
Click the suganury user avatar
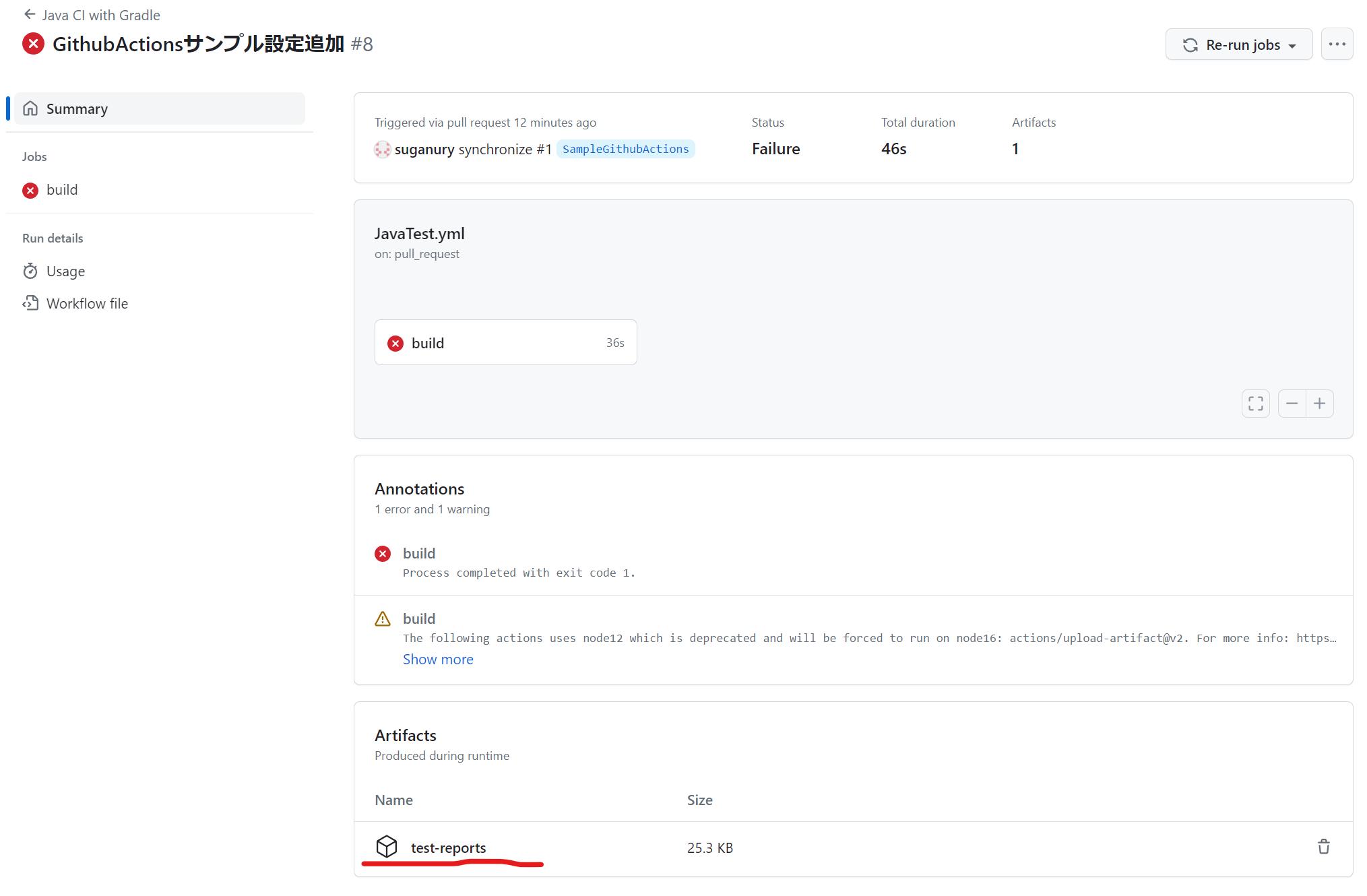point(382,150)
